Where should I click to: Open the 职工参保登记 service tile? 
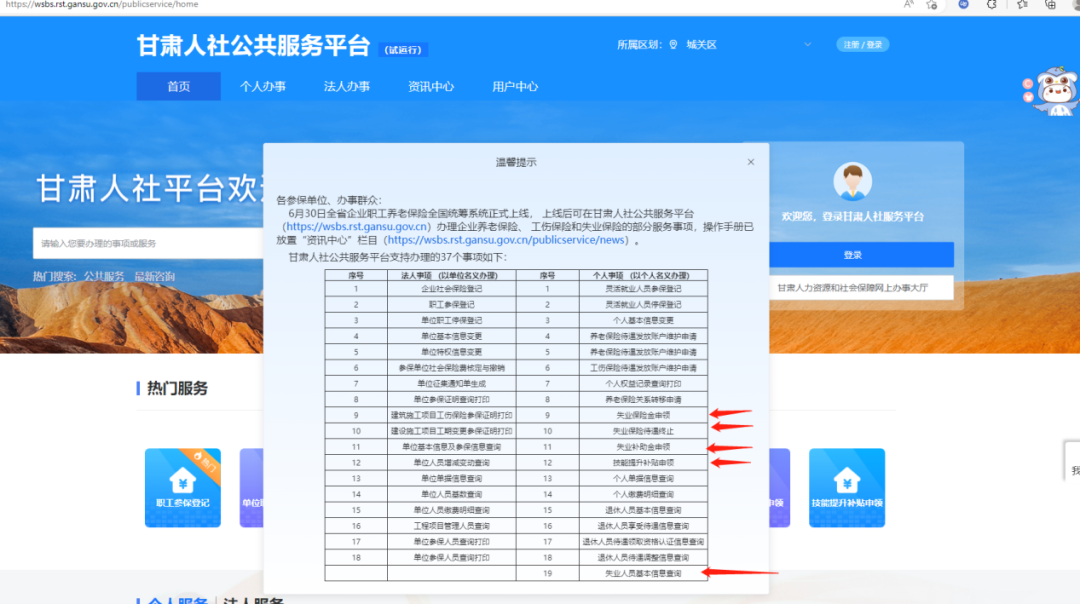point(183,486)
